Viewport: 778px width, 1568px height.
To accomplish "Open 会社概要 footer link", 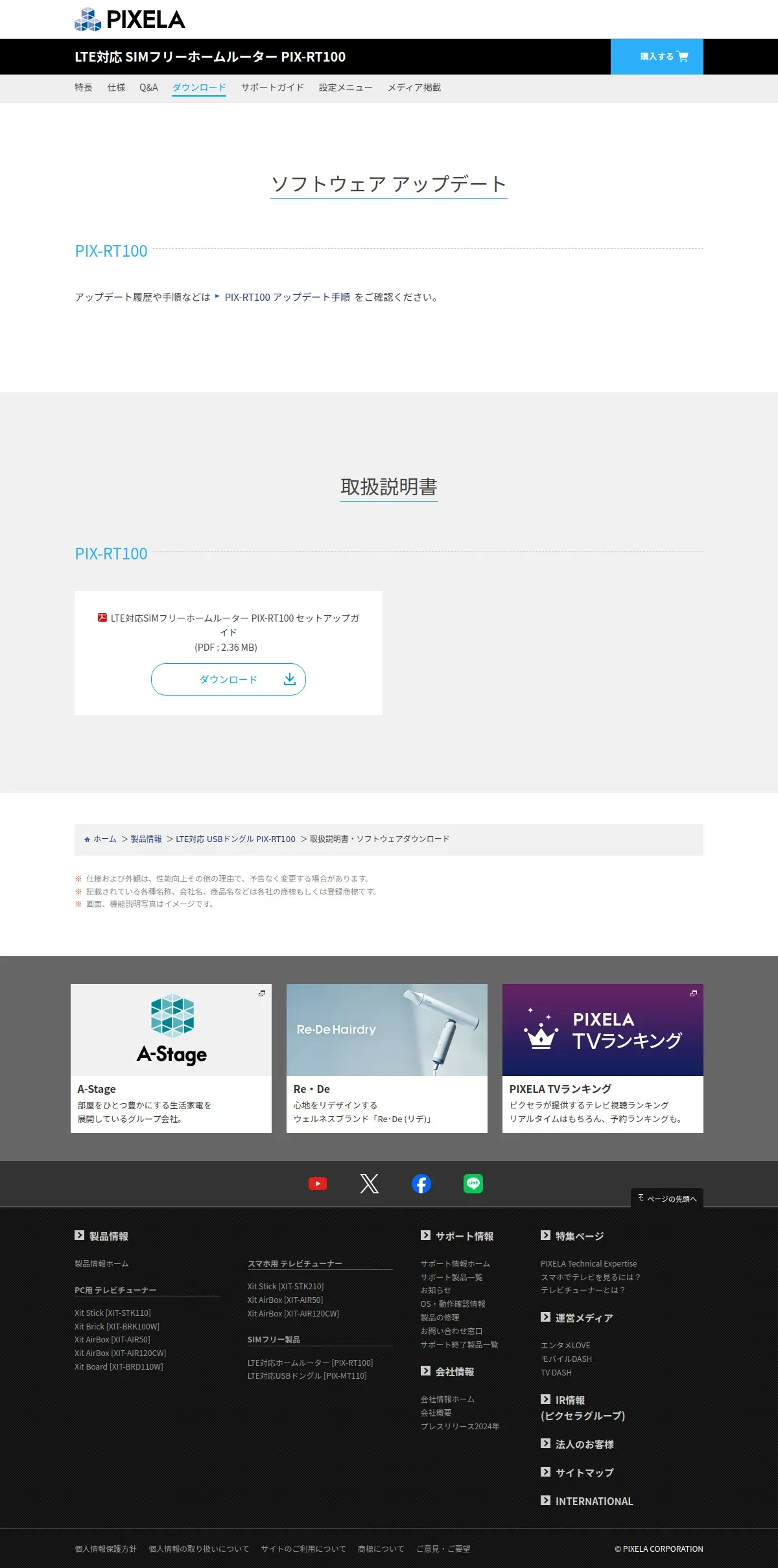I will point(436,1412).
